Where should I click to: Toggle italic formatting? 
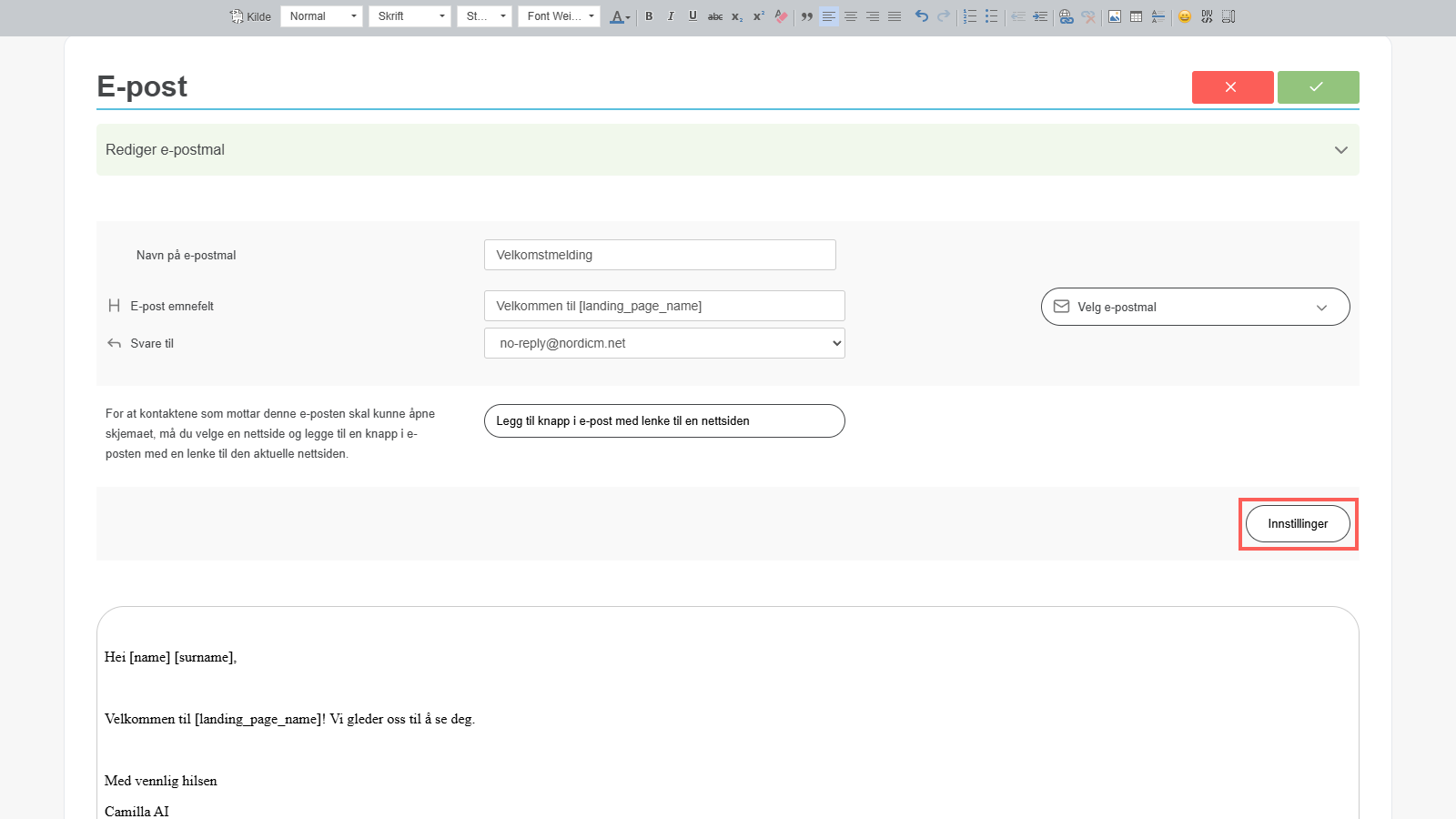pyautogui.click(x=671, y=16)
